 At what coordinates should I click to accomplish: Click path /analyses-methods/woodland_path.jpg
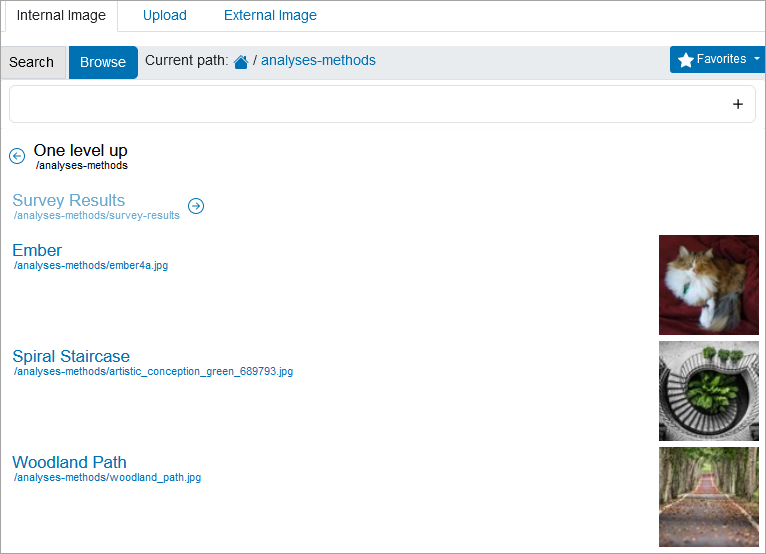(x=107, y=477)
